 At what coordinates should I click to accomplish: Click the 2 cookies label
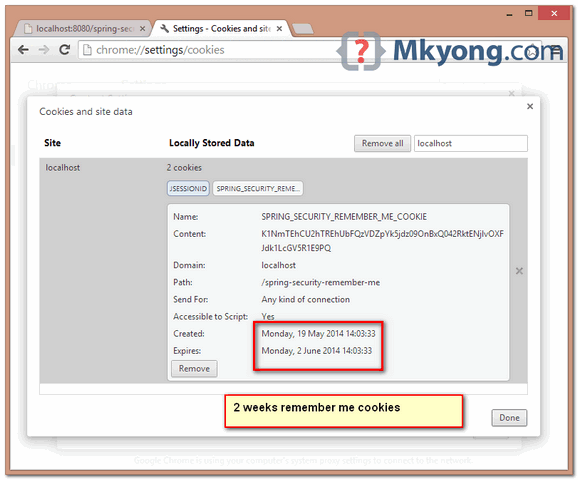[184, 168]
